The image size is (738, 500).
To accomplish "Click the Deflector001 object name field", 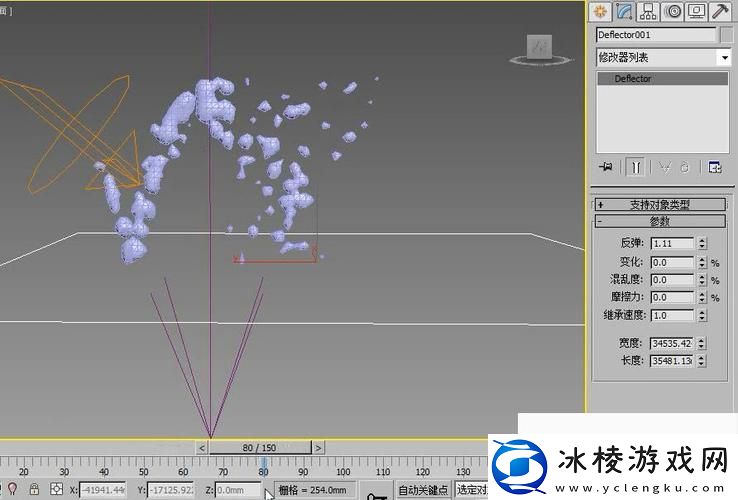I will (x=656, y=35).
